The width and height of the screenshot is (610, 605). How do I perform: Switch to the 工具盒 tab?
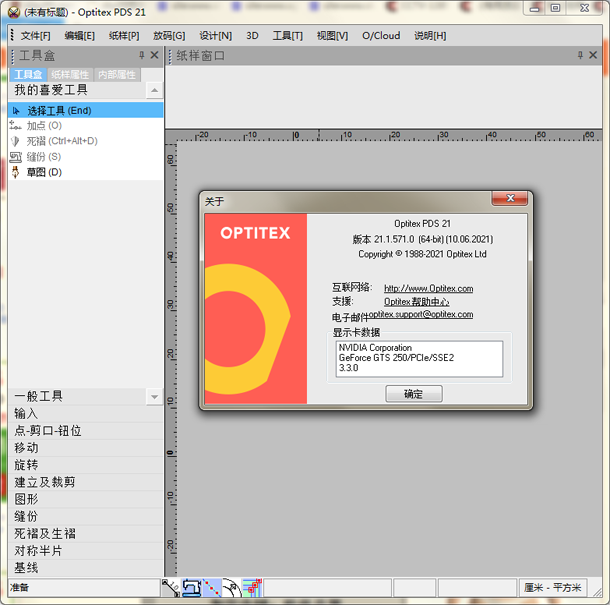(28, 74)
